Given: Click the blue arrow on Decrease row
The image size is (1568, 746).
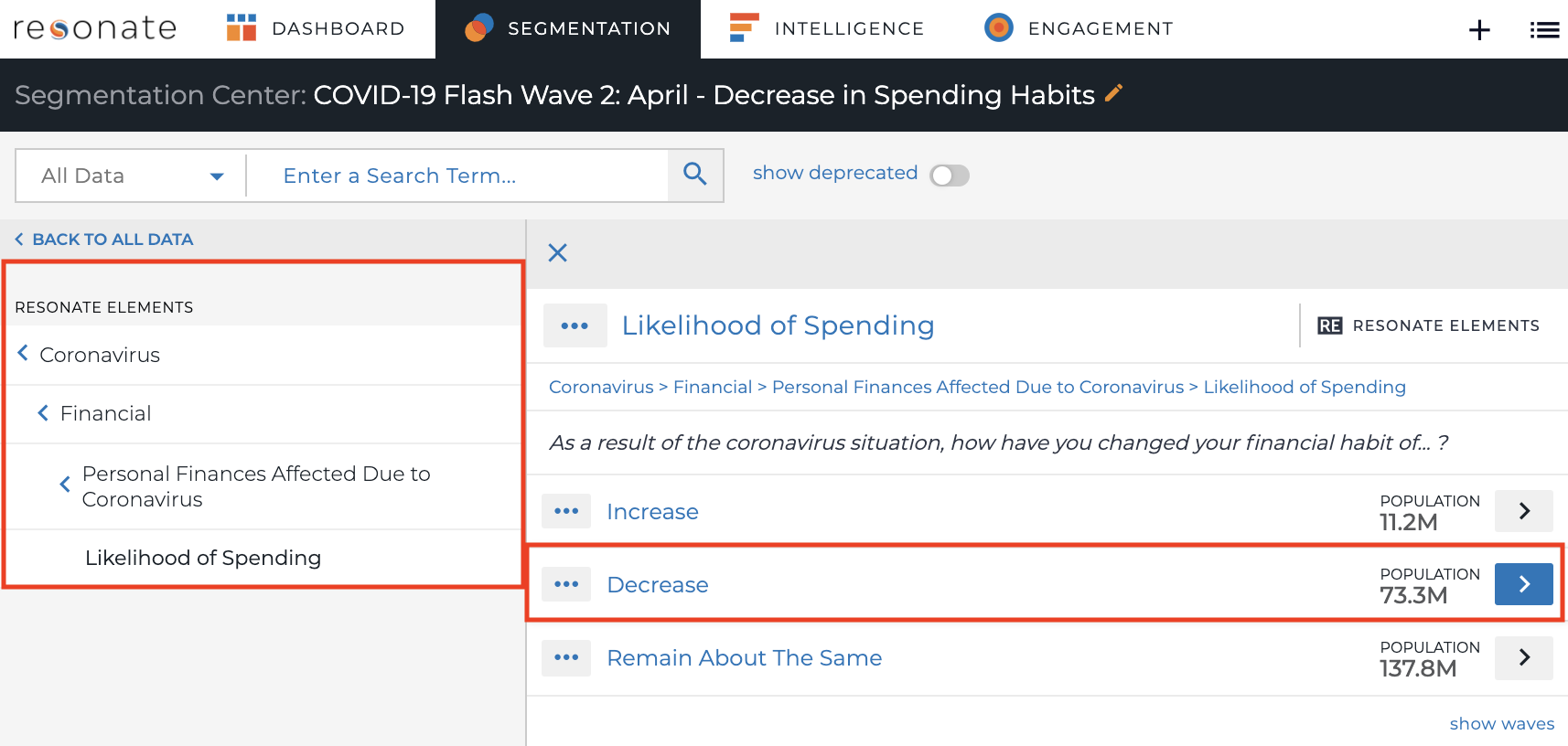Looking at the screenshot, I should 1524,584.
